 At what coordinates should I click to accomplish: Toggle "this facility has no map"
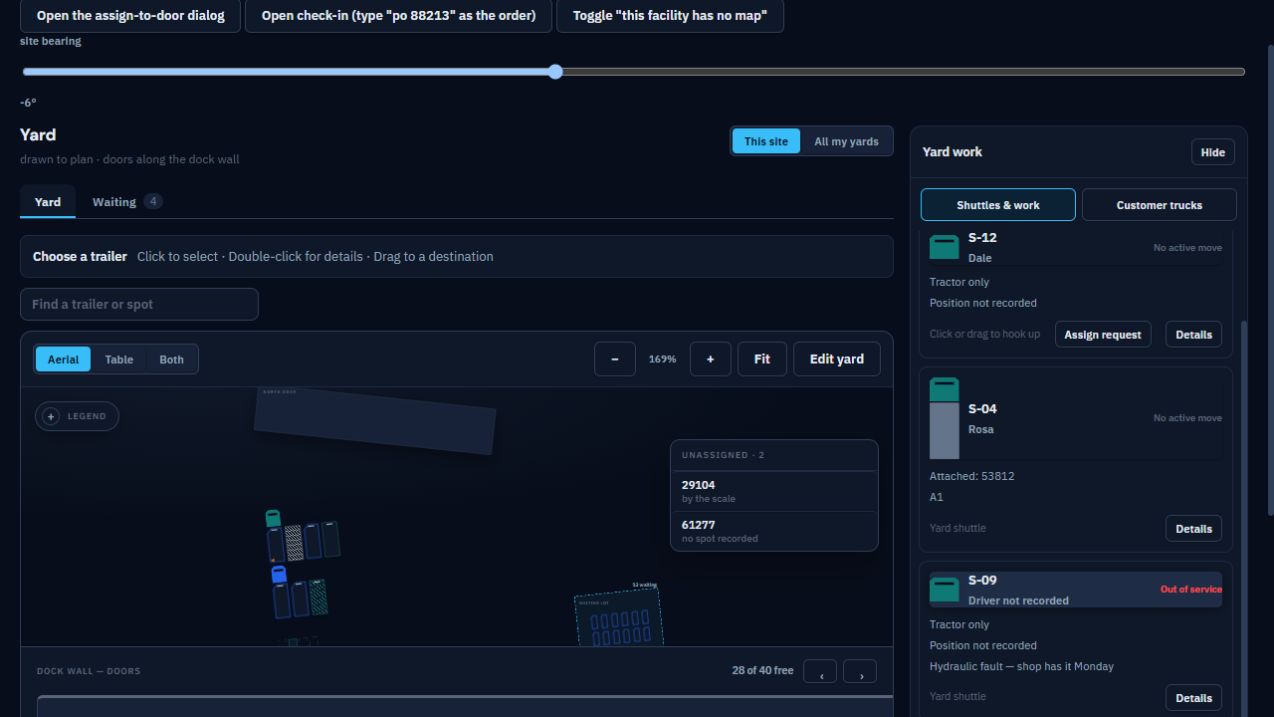[x=670, y=16]
